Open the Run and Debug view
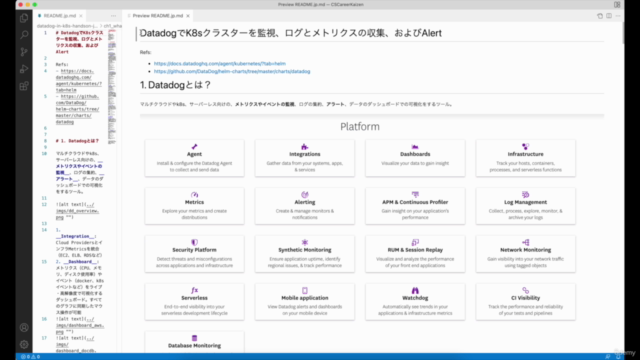Image resolution: width=640 pixels, height=360 pixels. click(x=24, y=69)
